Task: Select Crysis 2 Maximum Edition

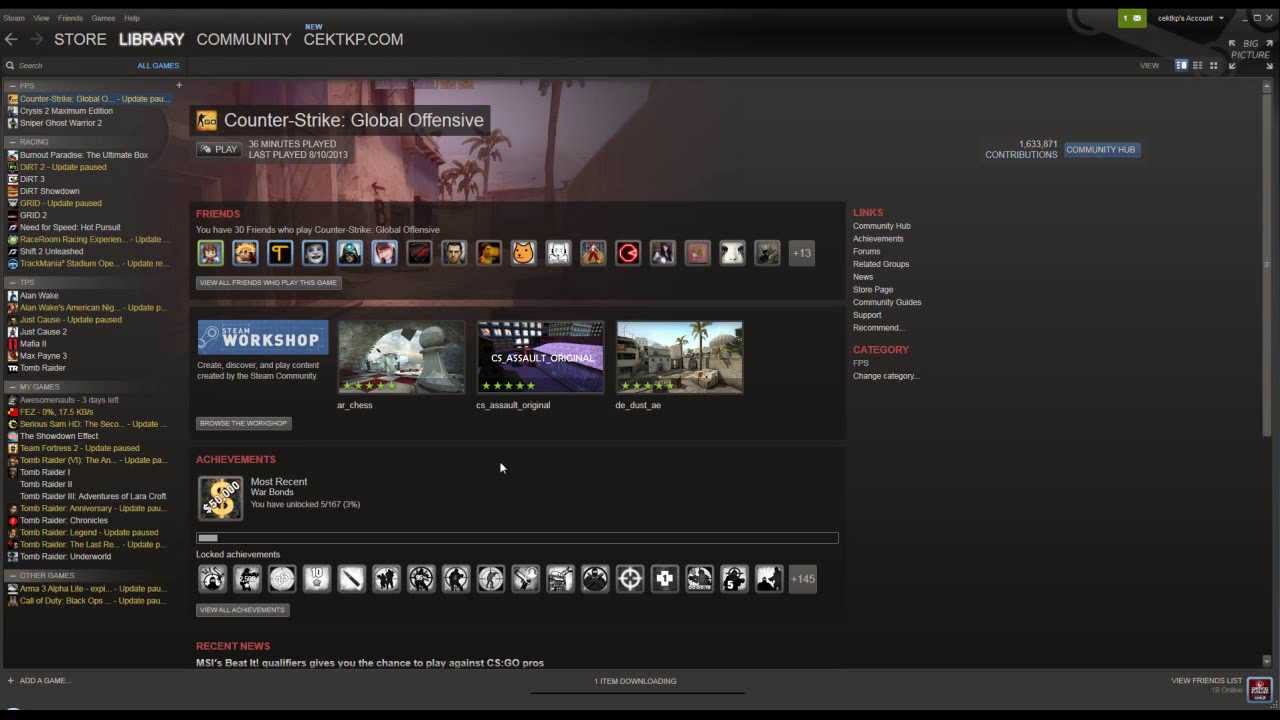Action: point(66,111)
